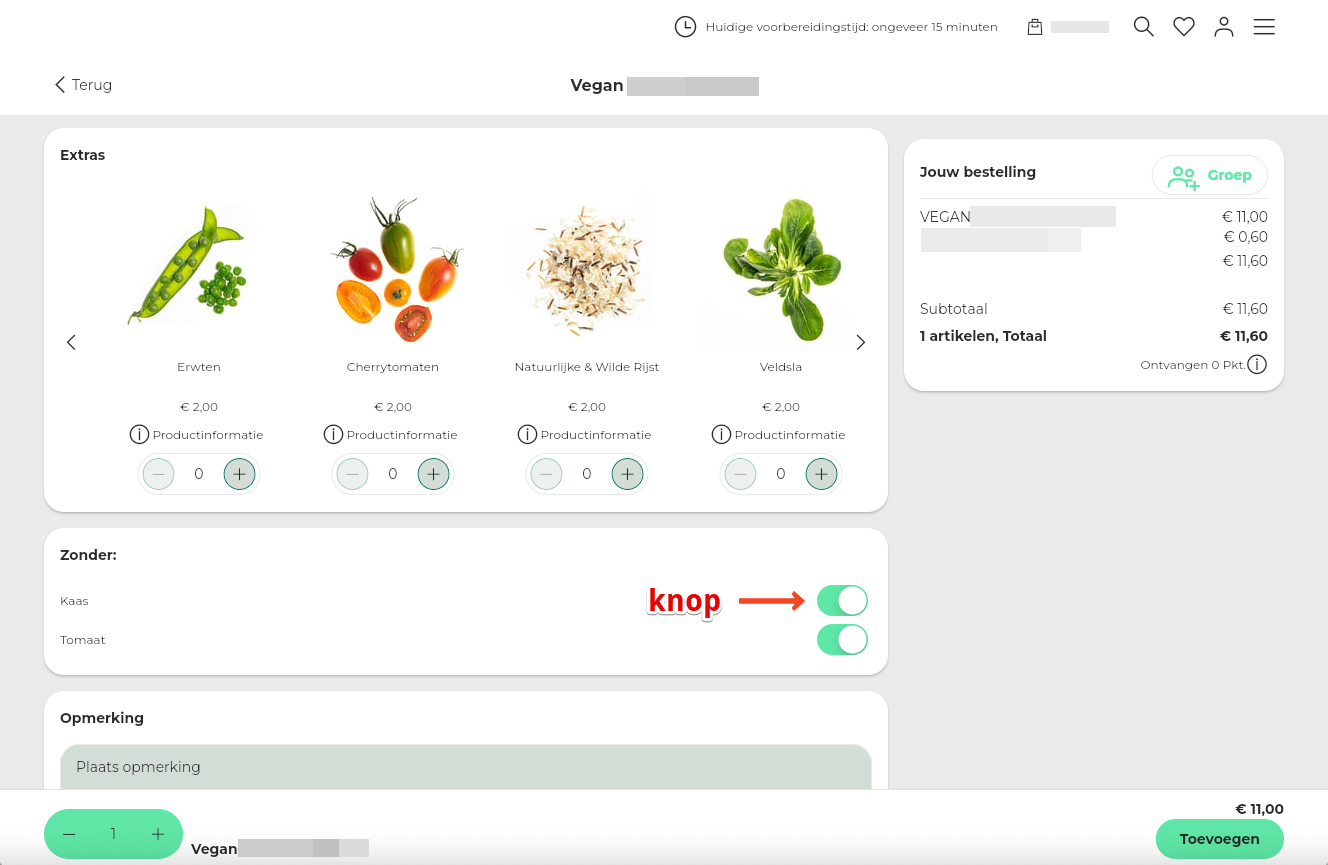Click the preparation time clock icon
This screenshot has width=1328, height=865.
click(x=685, y=27)
